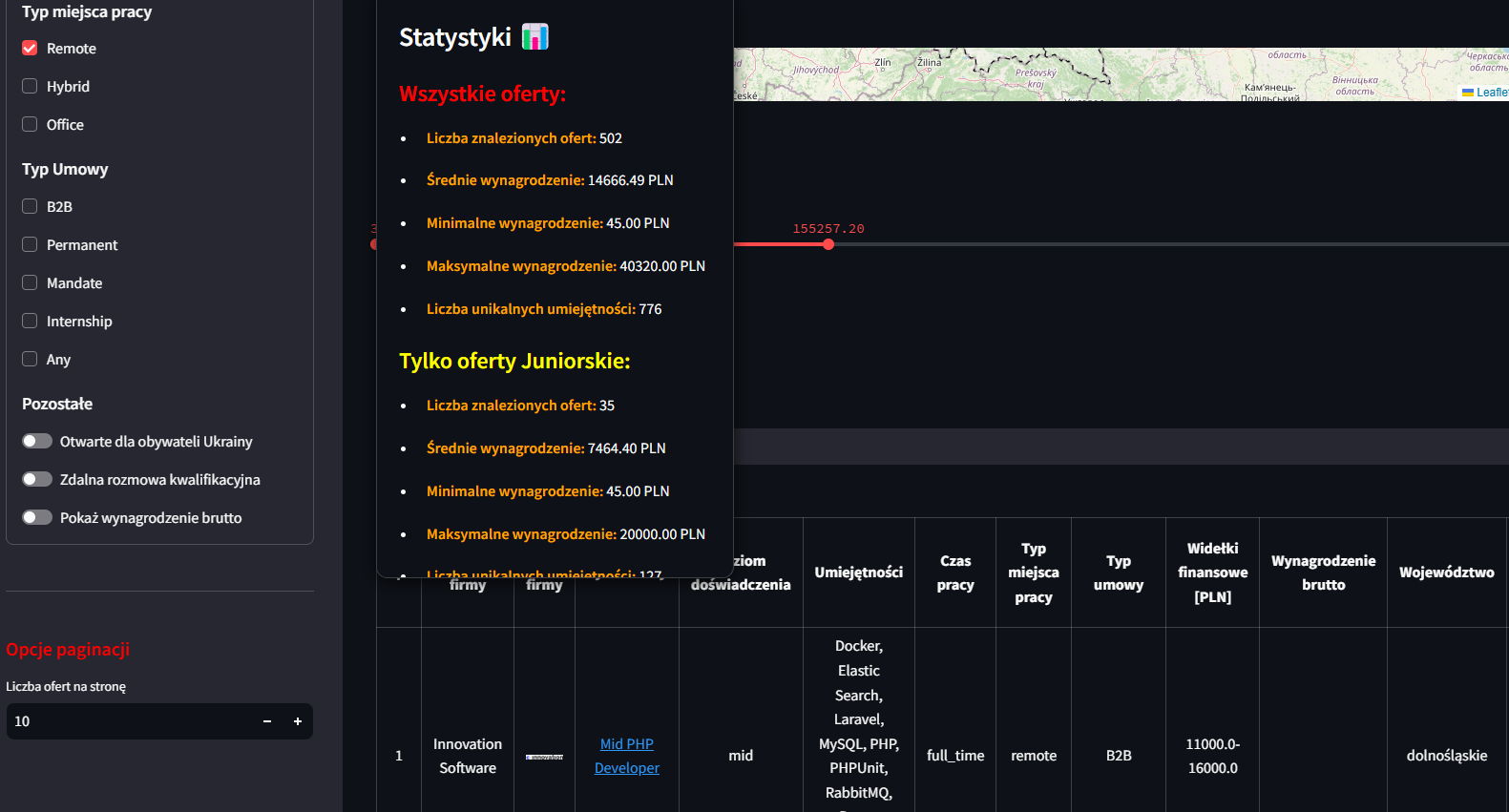
Task: Click the Województwo column header
Action: (1447, 573)
